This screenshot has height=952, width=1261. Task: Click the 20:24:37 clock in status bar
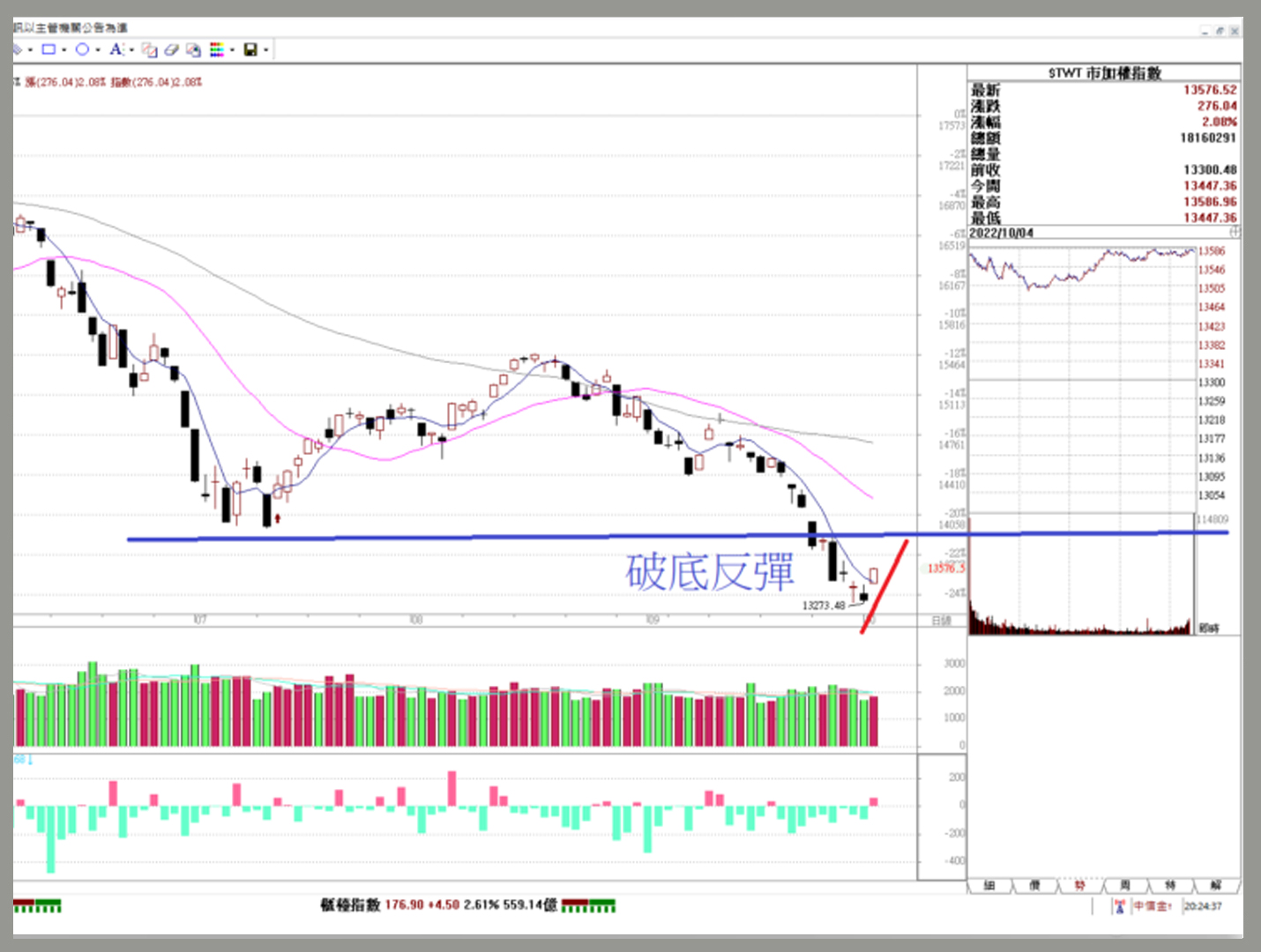pyautogui.click(x=1203, y=906)
